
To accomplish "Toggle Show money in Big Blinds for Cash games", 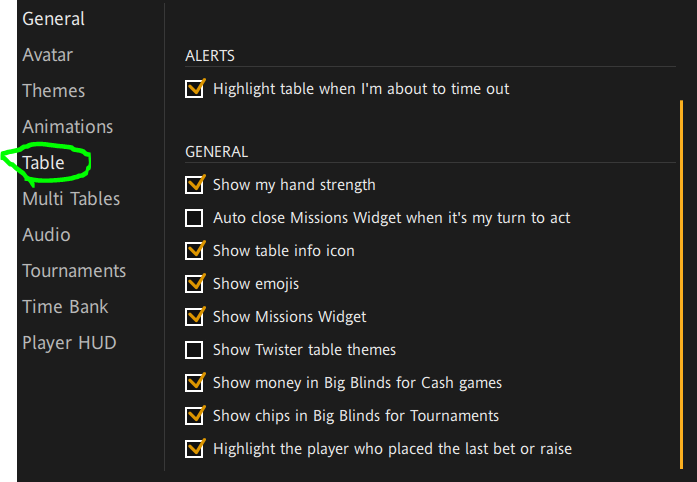I will (195, 383).
